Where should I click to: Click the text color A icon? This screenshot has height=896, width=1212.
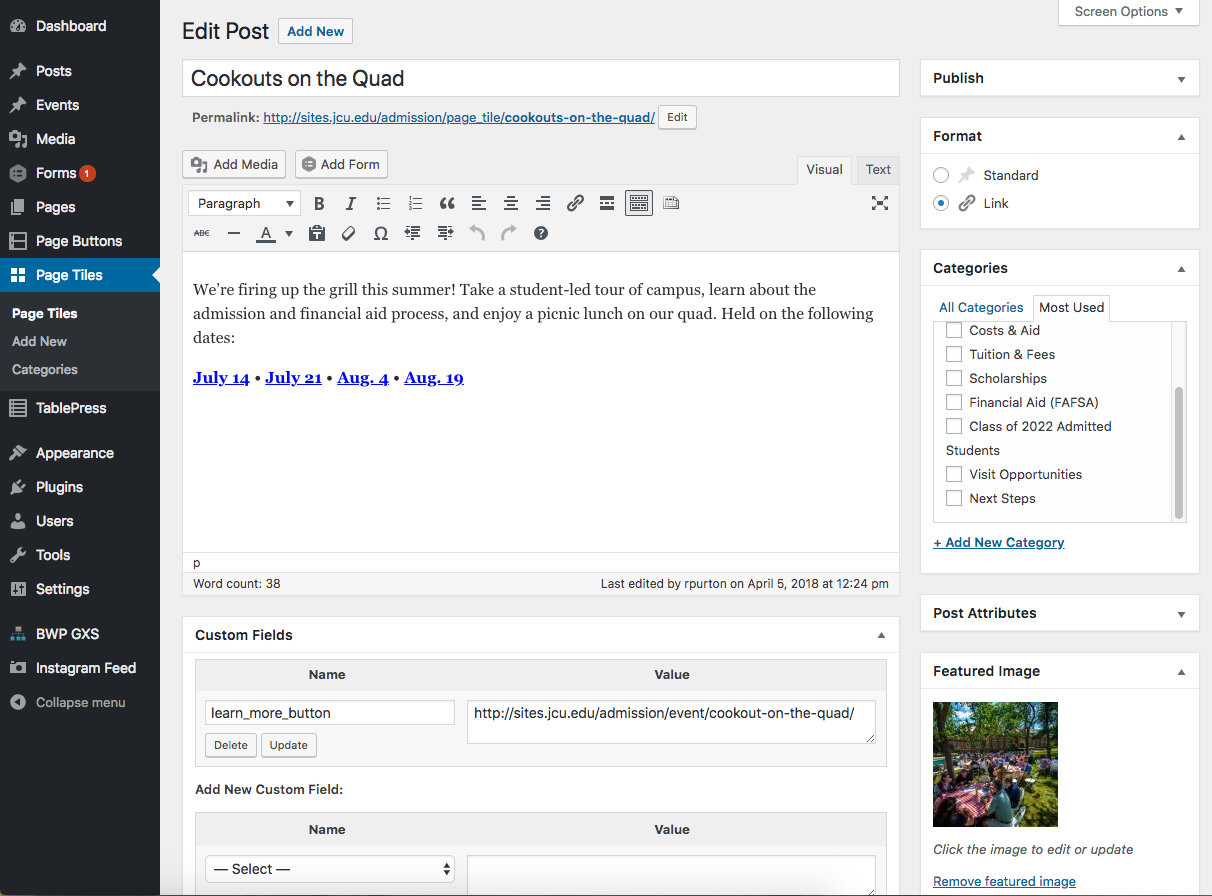pyautogui.click(x=265, y=233)
